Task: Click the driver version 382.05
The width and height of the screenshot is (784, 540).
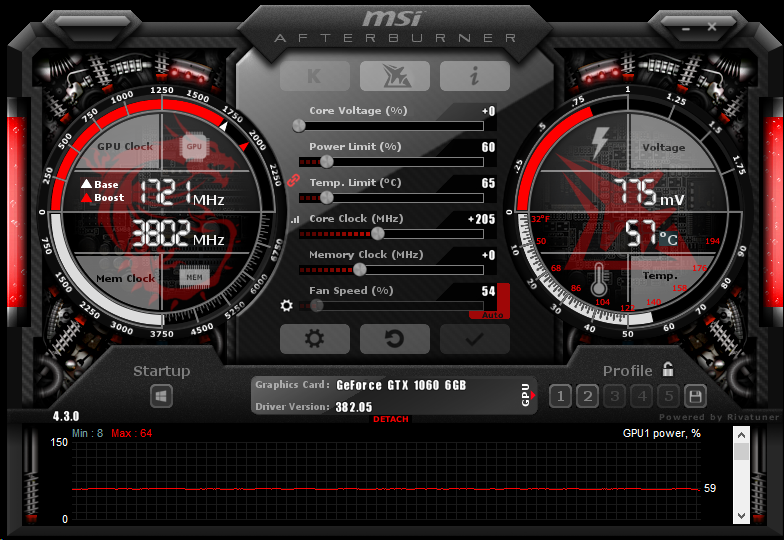Action: (354, 407)
